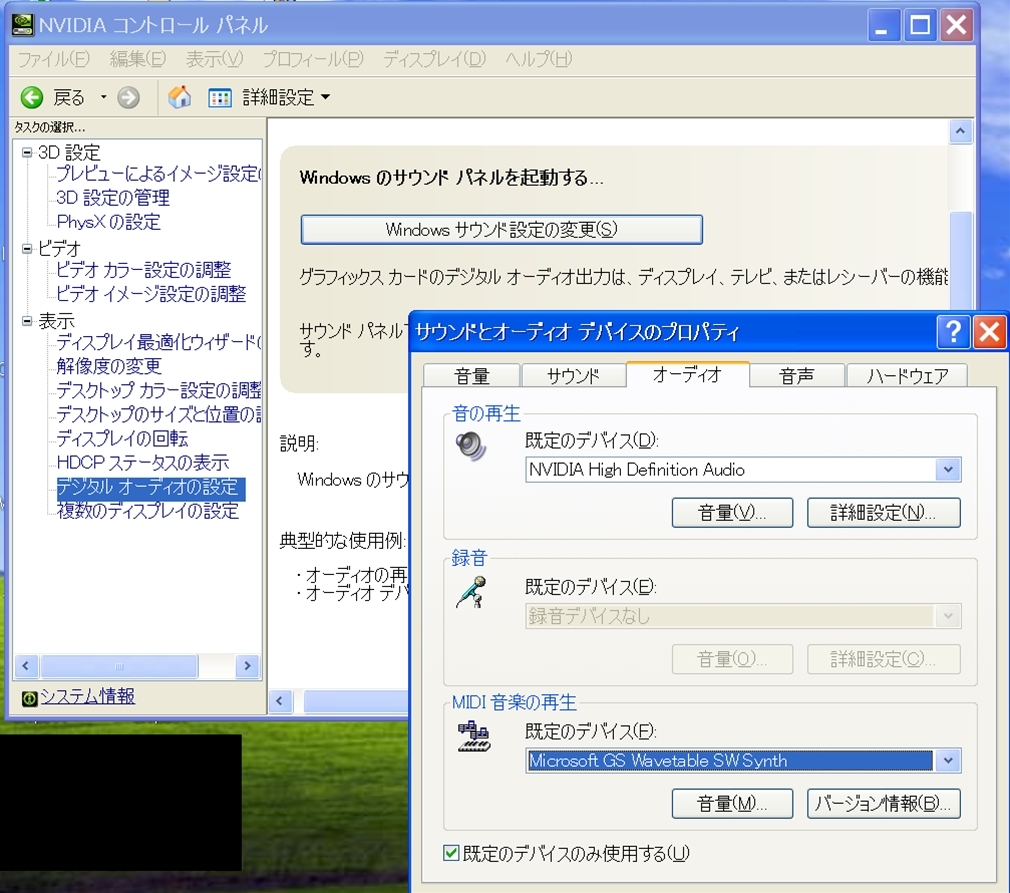Click the 詳細設定 view grid icon

click(x=220, y=98)
